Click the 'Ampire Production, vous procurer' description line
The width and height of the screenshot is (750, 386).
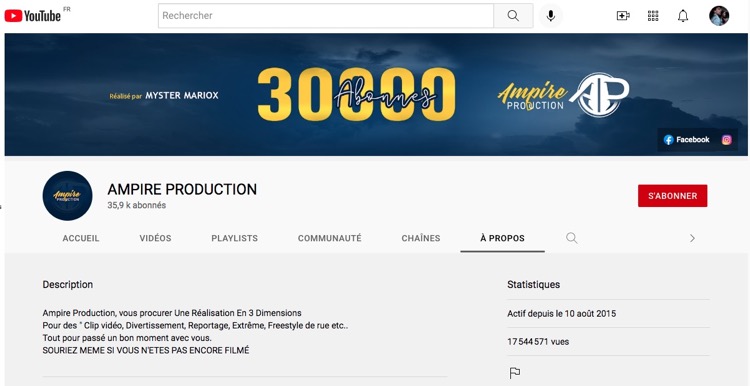[x=172, y=313]
